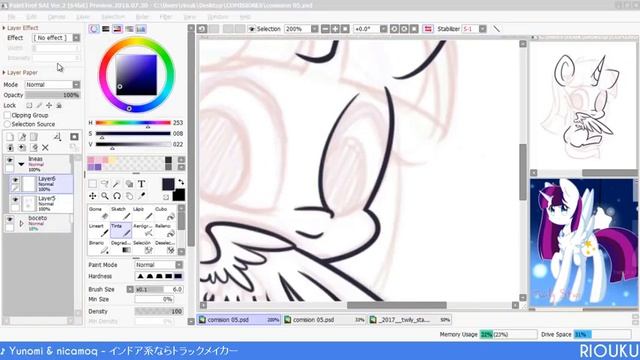Adjust the Density slider

159,311
